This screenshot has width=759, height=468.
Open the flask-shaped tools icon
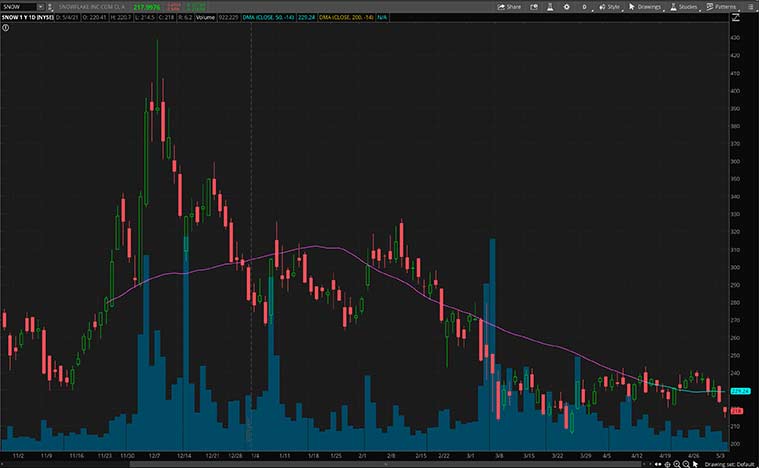pos(548,6)
